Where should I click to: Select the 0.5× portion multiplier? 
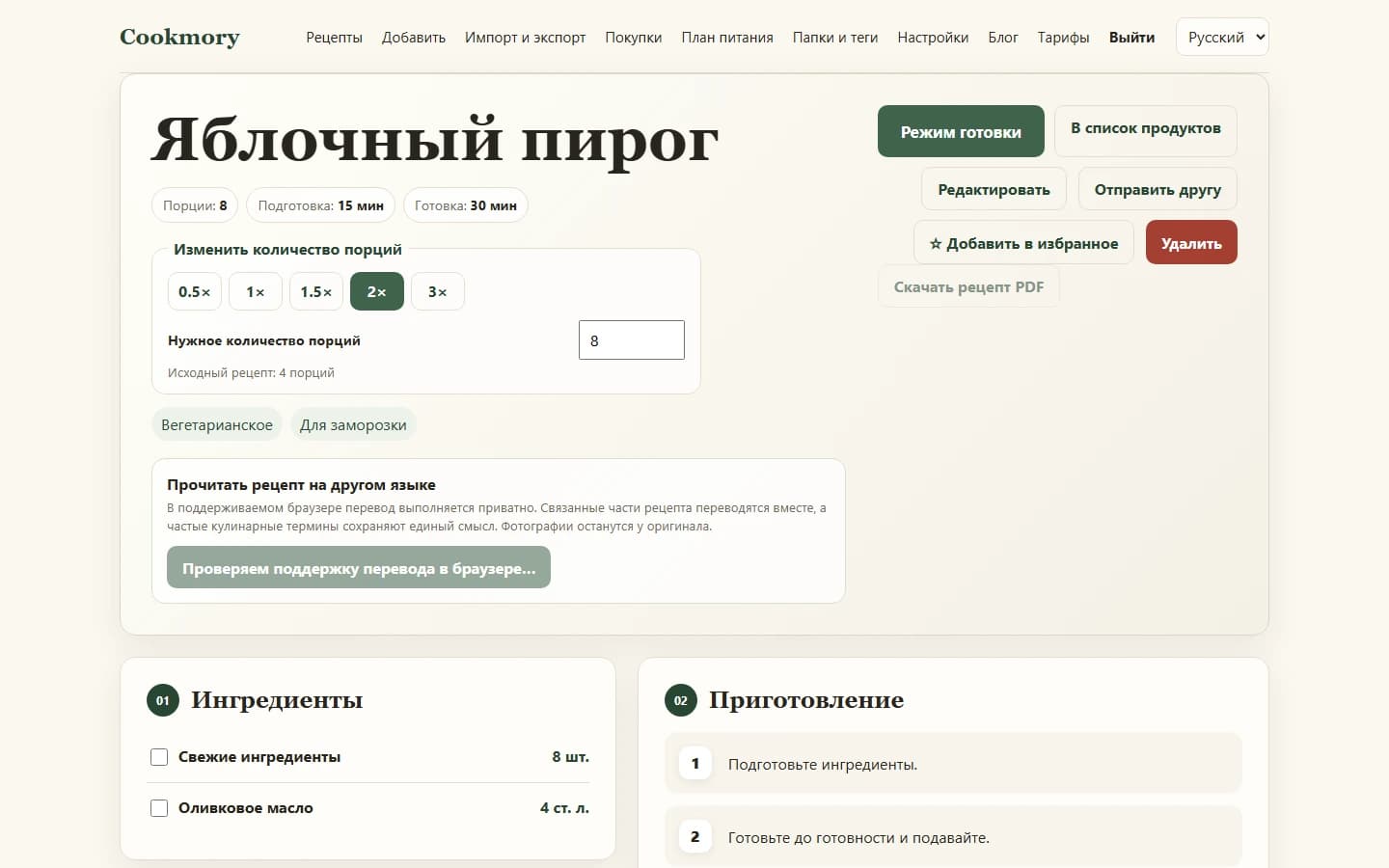pos(195,291)
